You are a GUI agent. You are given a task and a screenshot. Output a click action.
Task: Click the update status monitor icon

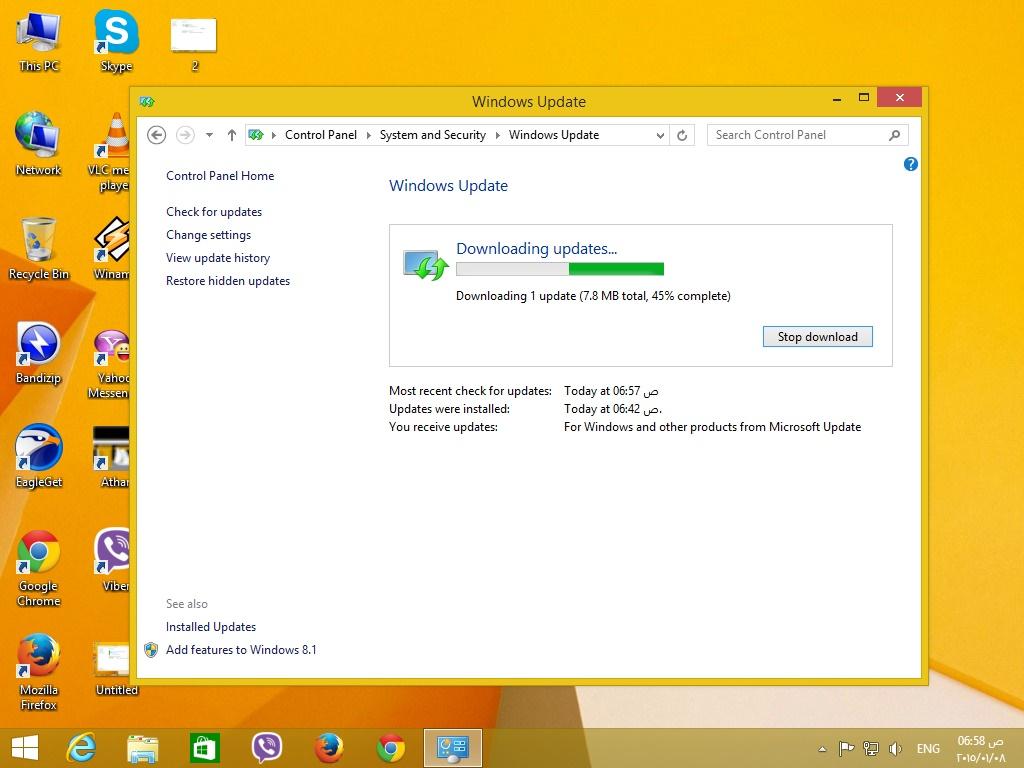click(425, 264)
